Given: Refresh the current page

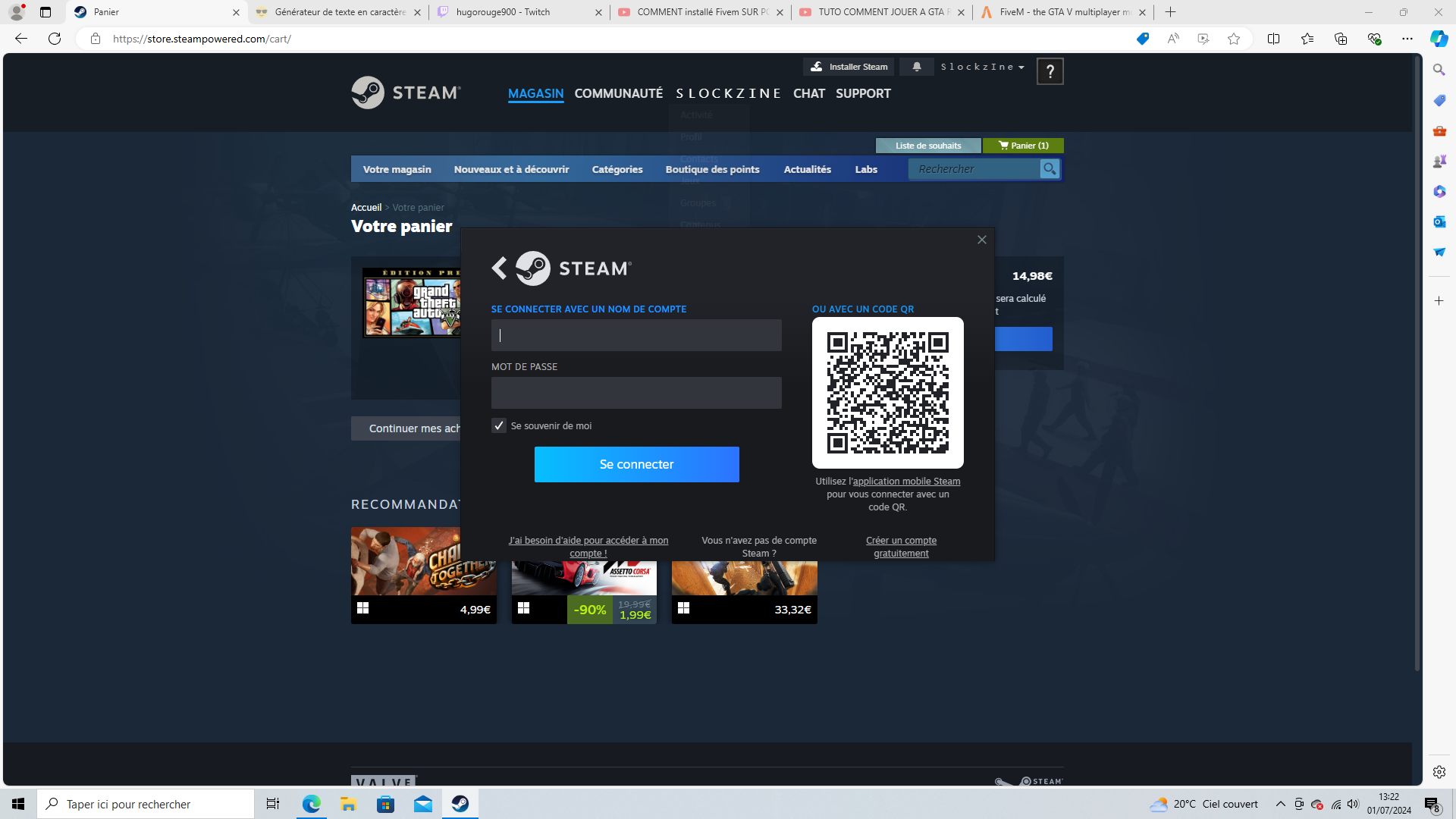Looking at the screenshot, I should pos(55,39).
